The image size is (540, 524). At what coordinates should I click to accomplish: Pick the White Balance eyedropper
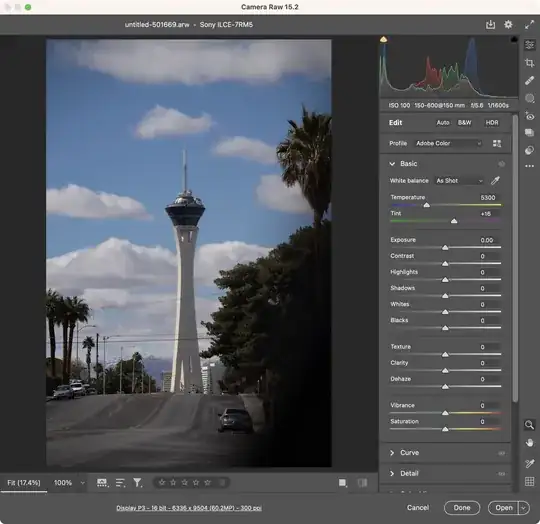495,180
